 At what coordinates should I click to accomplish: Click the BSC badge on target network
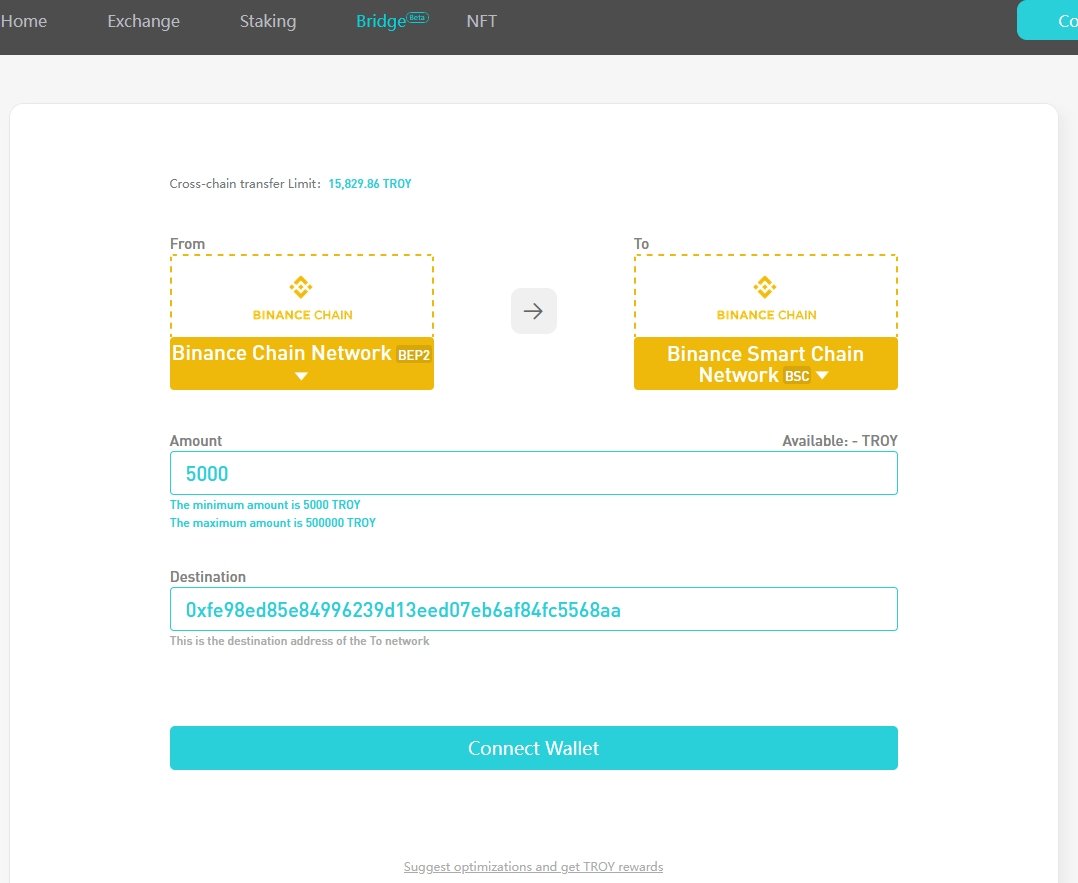[x=796, y=376]
